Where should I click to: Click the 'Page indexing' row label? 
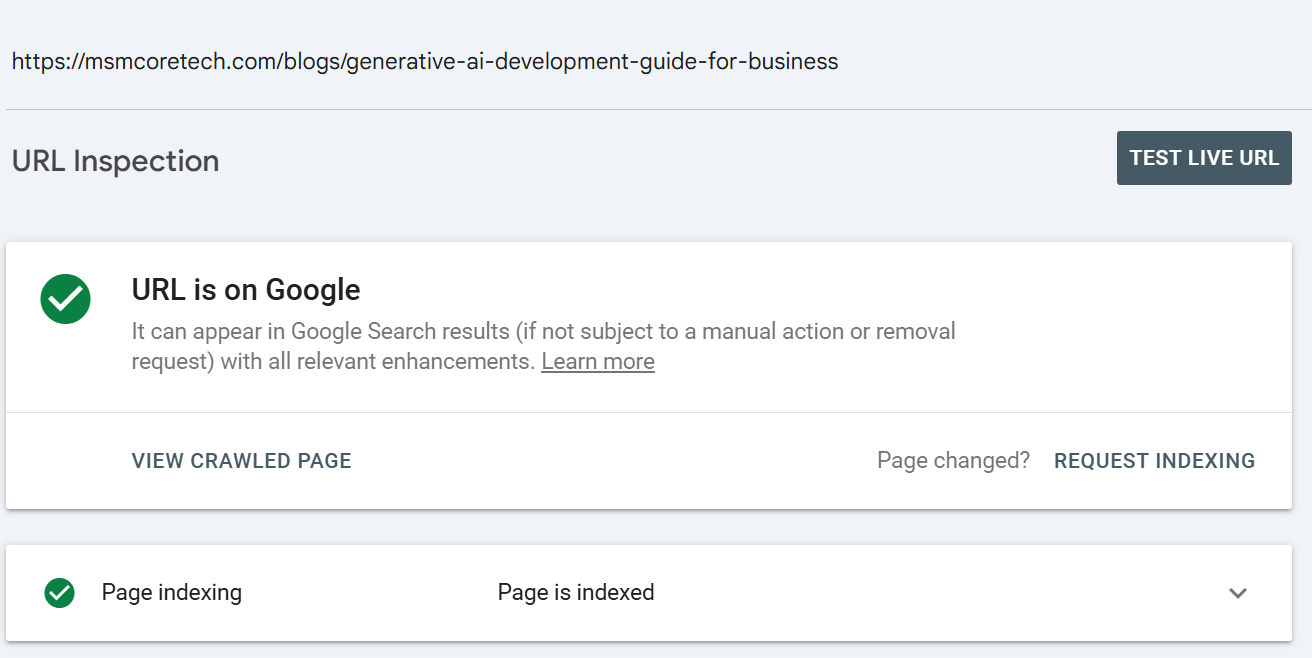(x=171, y=593)
